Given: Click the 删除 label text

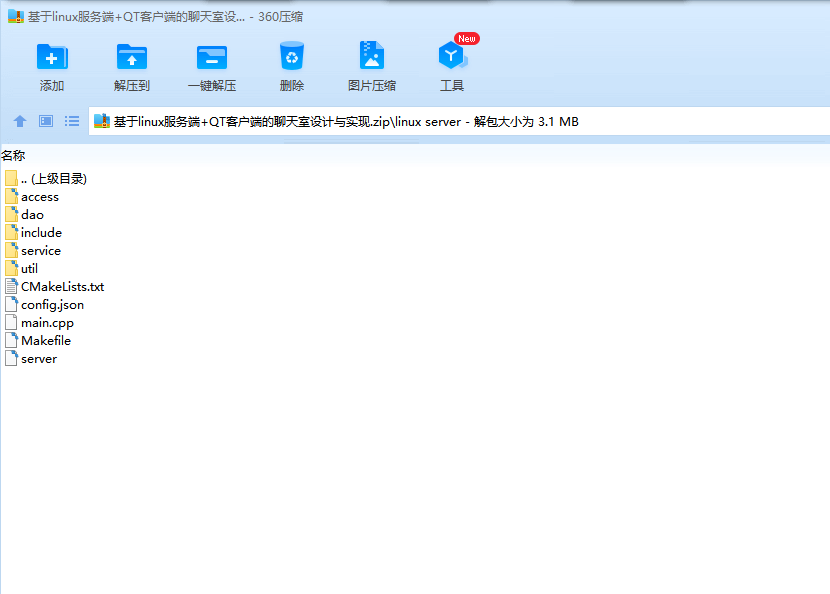Looking at the screenshot, I should click(292, 86).
